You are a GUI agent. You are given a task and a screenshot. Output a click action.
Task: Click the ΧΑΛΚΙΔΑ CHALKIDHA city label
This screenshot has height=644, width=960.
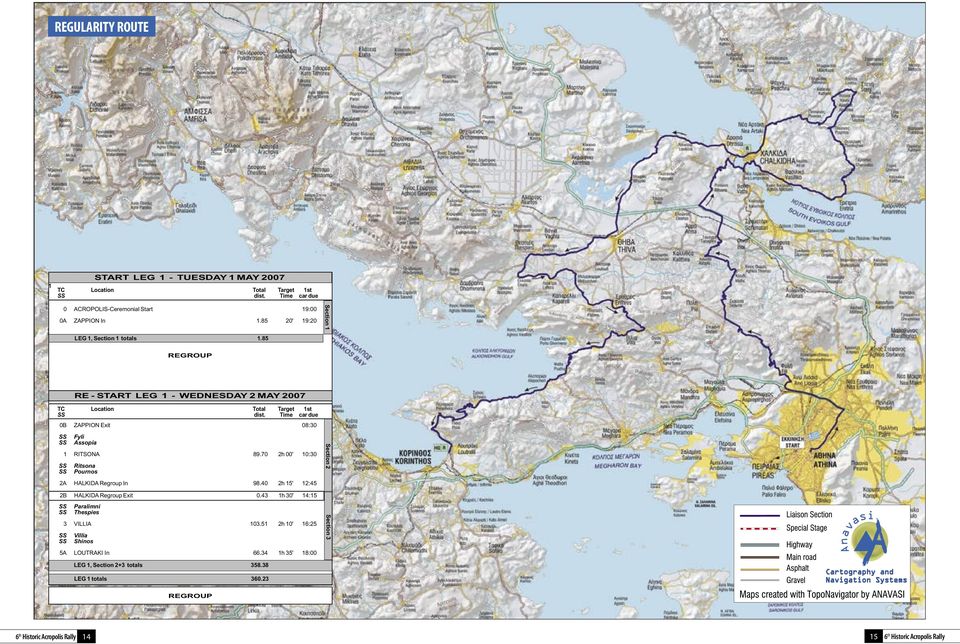778,156
